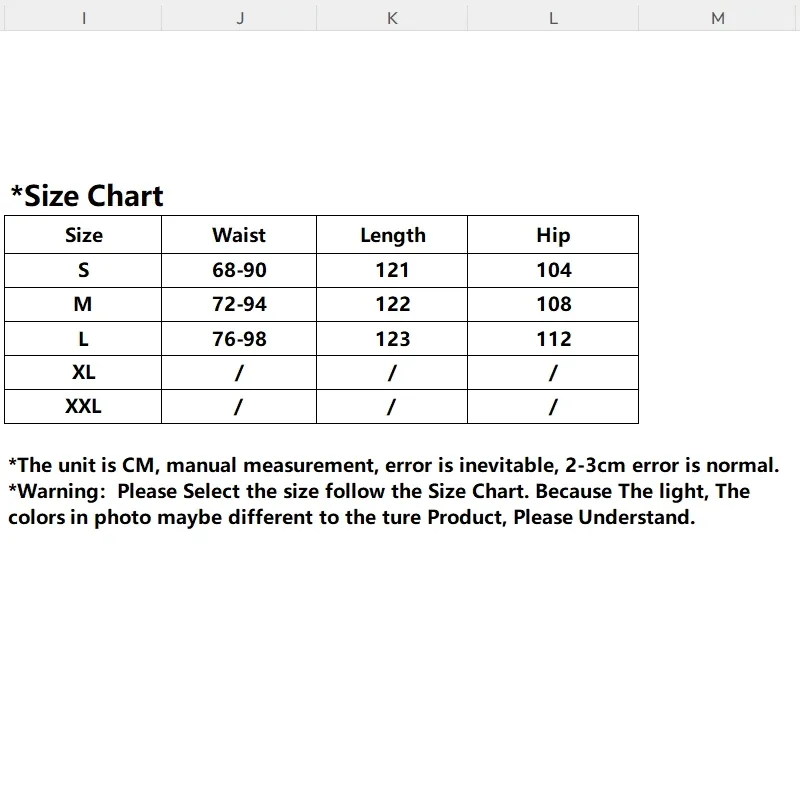
Task: Select column L header
Action: 553,18
